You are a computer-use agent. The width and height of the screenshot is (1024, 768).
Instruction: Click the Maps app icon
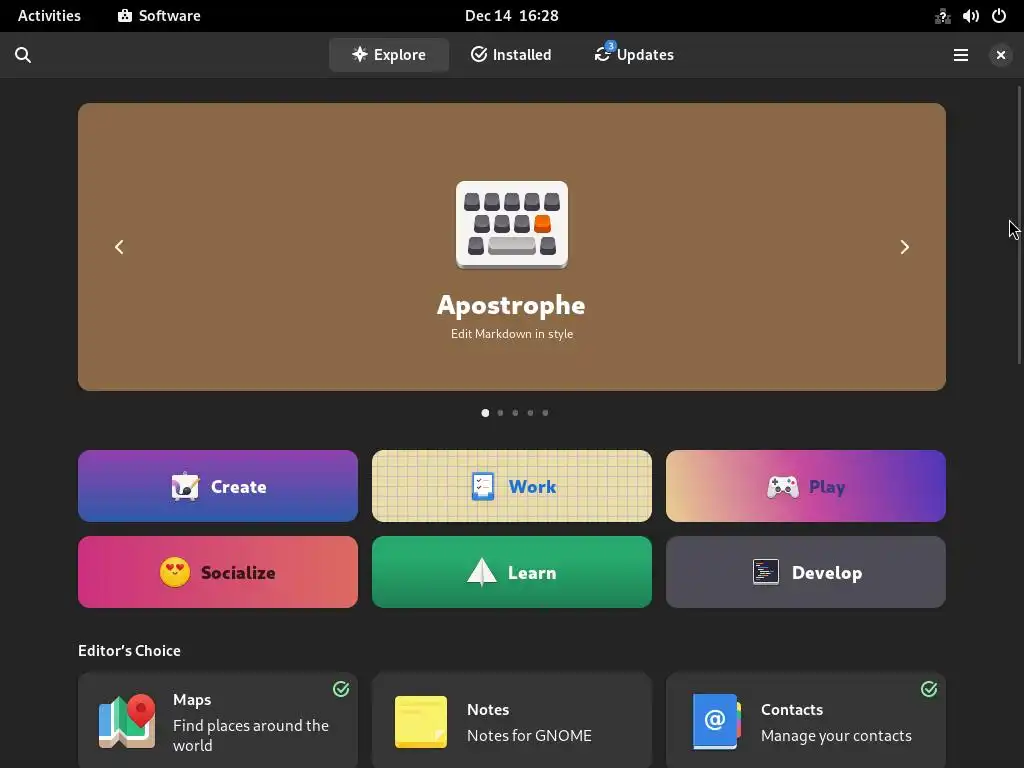coord(127,722)
